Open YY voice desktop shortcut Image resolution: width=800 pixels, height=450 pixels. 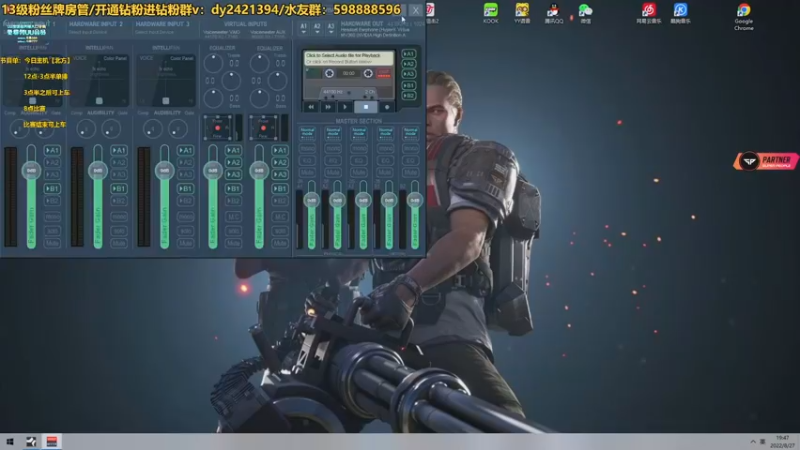click(x=522, y=13)
